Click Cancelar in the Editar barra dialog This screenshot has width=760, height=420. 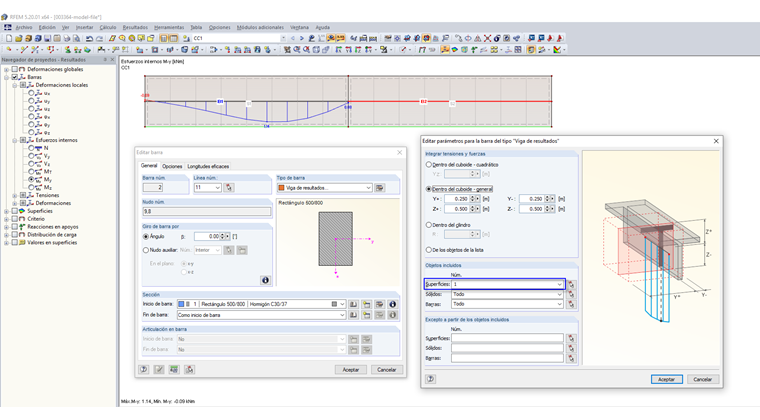pyautogui.click(x=385, y=369)
